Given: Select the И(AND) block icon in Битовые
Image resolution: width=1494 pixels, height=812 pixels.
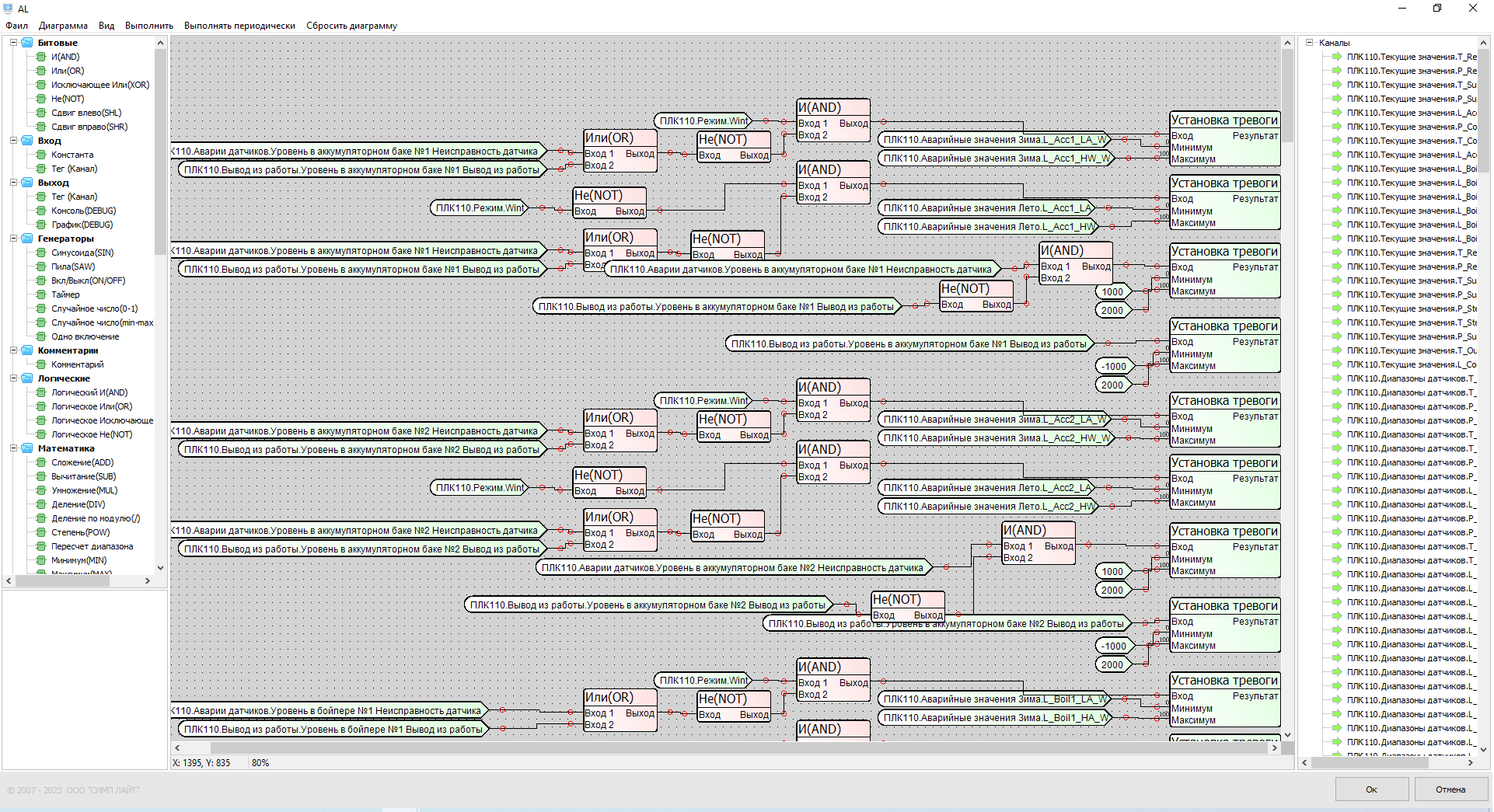Looking at the screenshot, I should pyautogui.click(x=41, y=57).
